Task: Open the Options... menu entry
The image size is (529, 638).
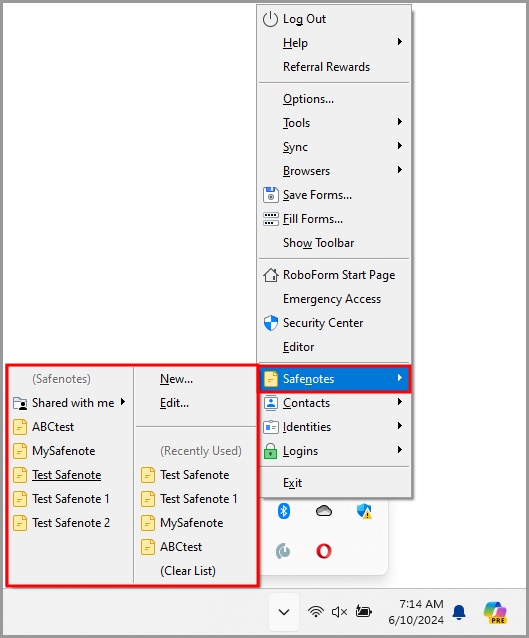Action: click(308, 99)
